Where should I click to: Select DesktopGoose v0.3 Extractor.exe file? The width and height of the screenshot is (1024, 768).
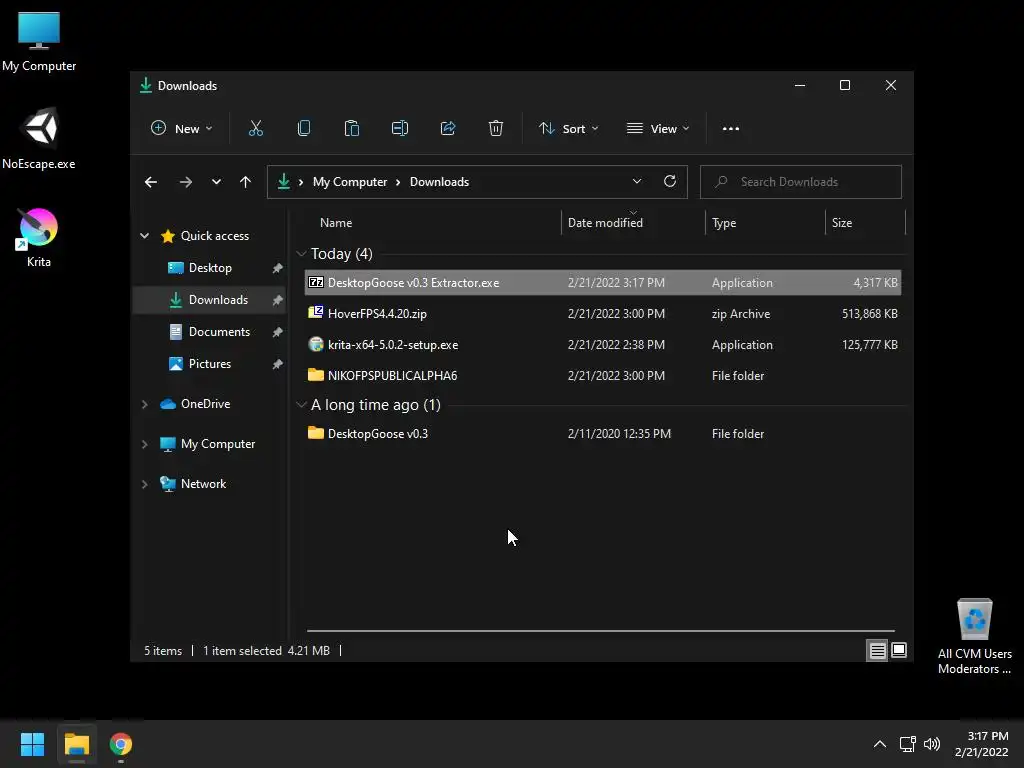[603, 283]
